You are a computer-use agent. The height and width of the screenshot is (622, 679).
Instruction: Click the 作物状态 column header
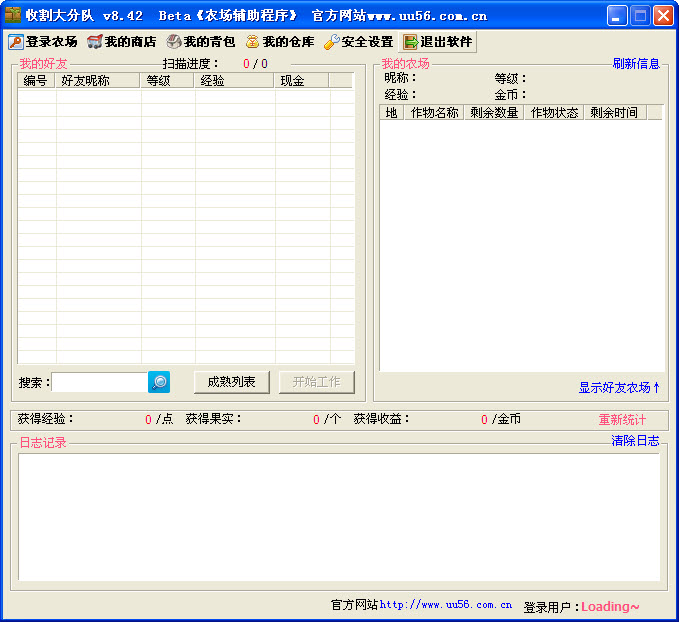click(554, 113)
